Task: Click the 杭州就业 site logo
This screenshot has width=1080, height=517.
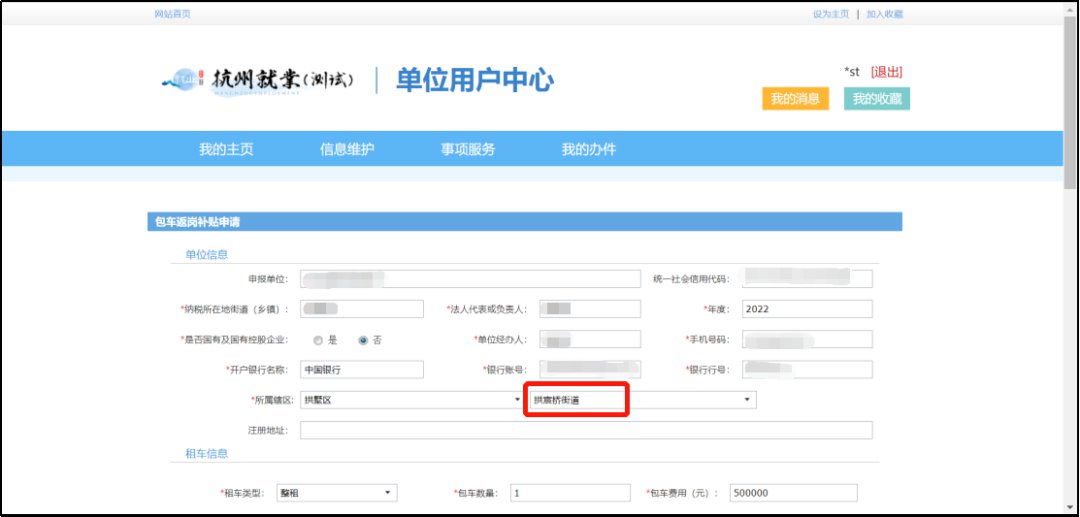Action: [x=257, y=81]
